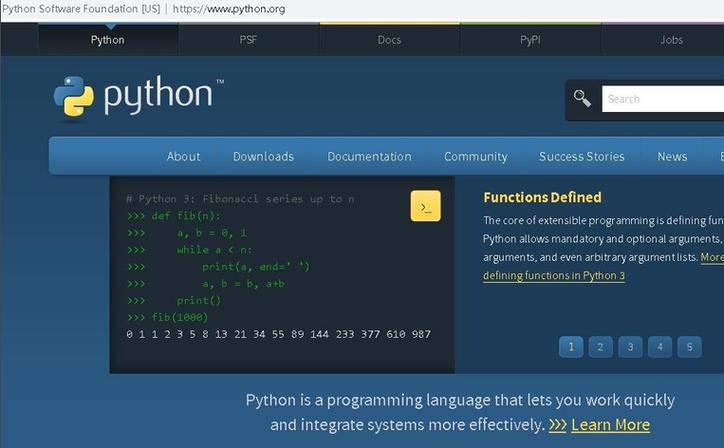The height and width of the screenshot is (448, 724).
Task: Show slide 4 of the code carousel
Action: tap(660, 347)
